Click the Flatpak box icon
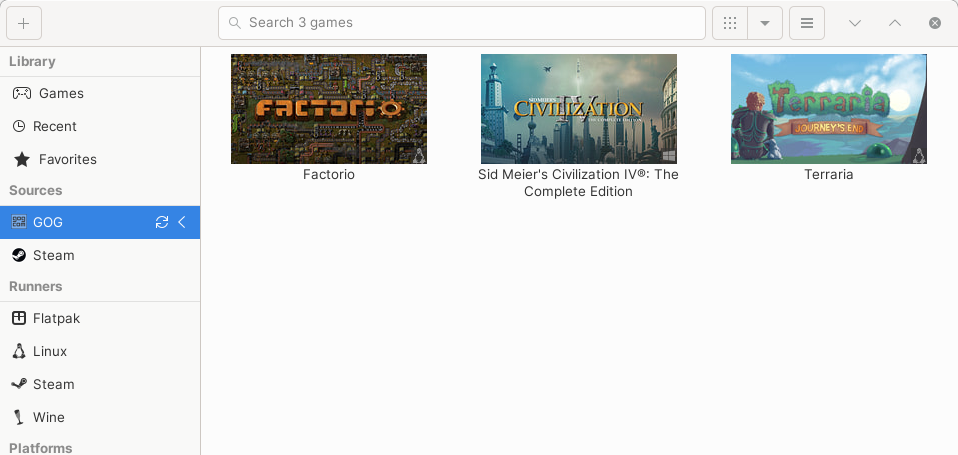 click(19, 318)
